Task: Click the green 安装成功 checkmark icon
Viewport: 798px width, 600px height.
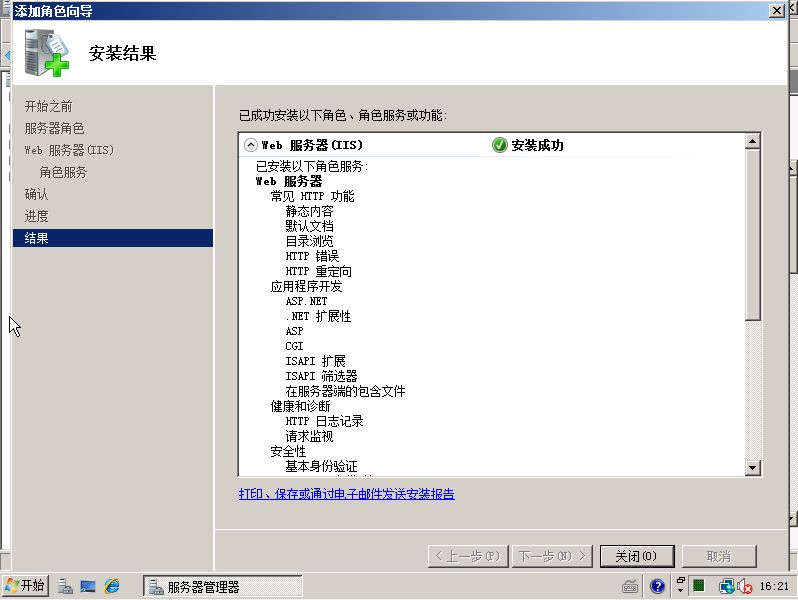Action: coord(500,145)
